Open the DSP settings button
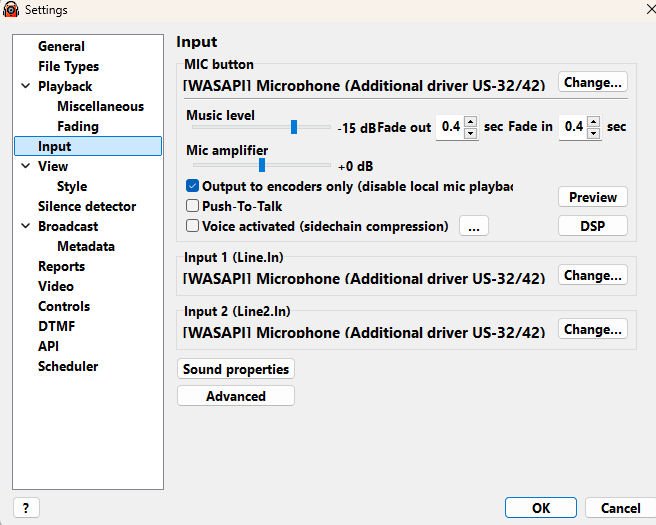Image resolution: width=656 pixels, height=525 pixels. coord(593,226)
